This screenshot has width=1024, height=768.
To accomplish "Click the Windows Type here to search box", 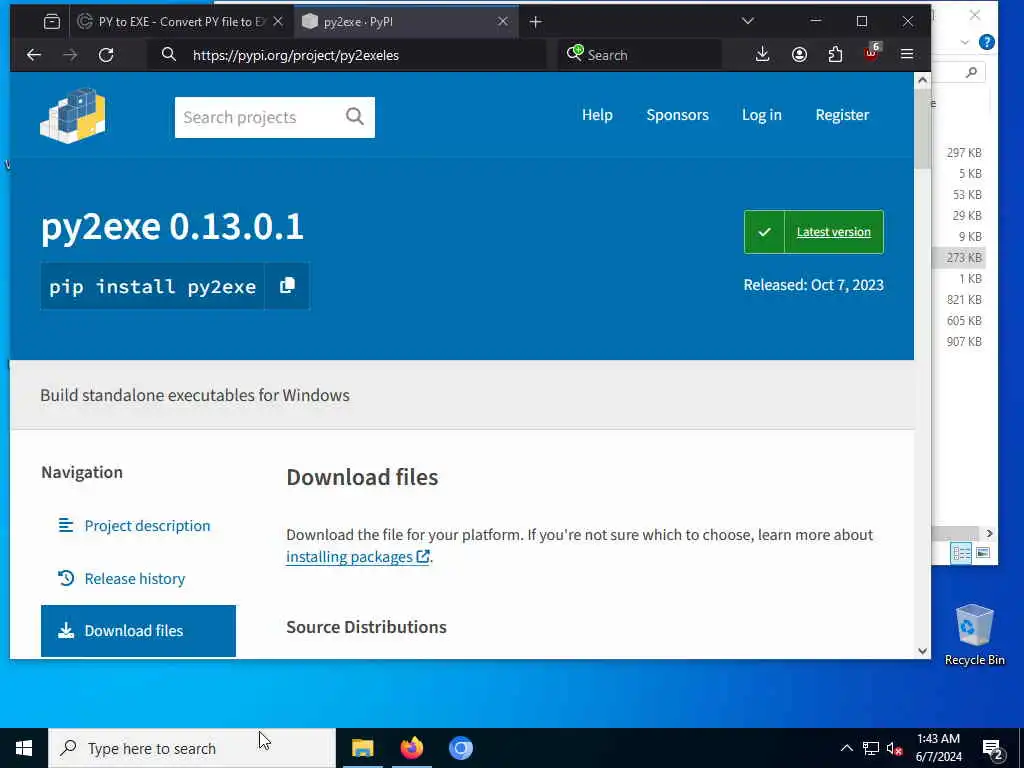I will (x=192, y=748).
